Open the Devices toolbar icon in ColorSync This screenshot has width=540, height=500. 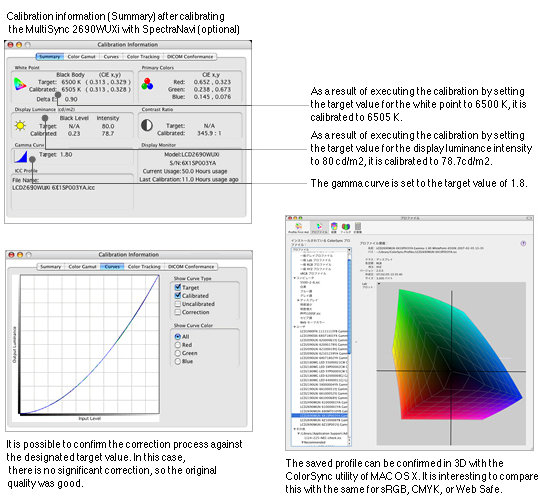(x=334, y=227)
